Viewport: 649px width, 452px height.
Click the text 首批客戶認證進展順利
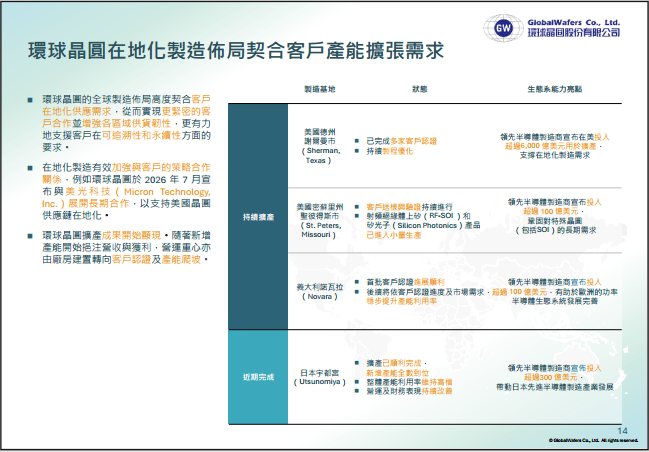coord(405,282)
